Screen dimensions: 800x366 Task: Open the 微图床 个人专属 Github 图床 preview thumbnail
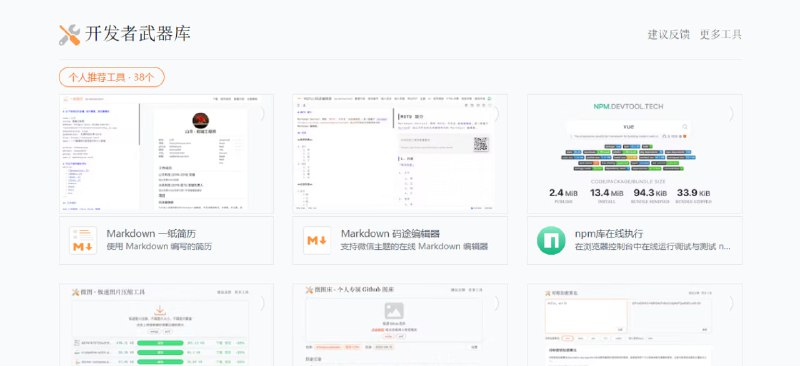click(400, 325)
